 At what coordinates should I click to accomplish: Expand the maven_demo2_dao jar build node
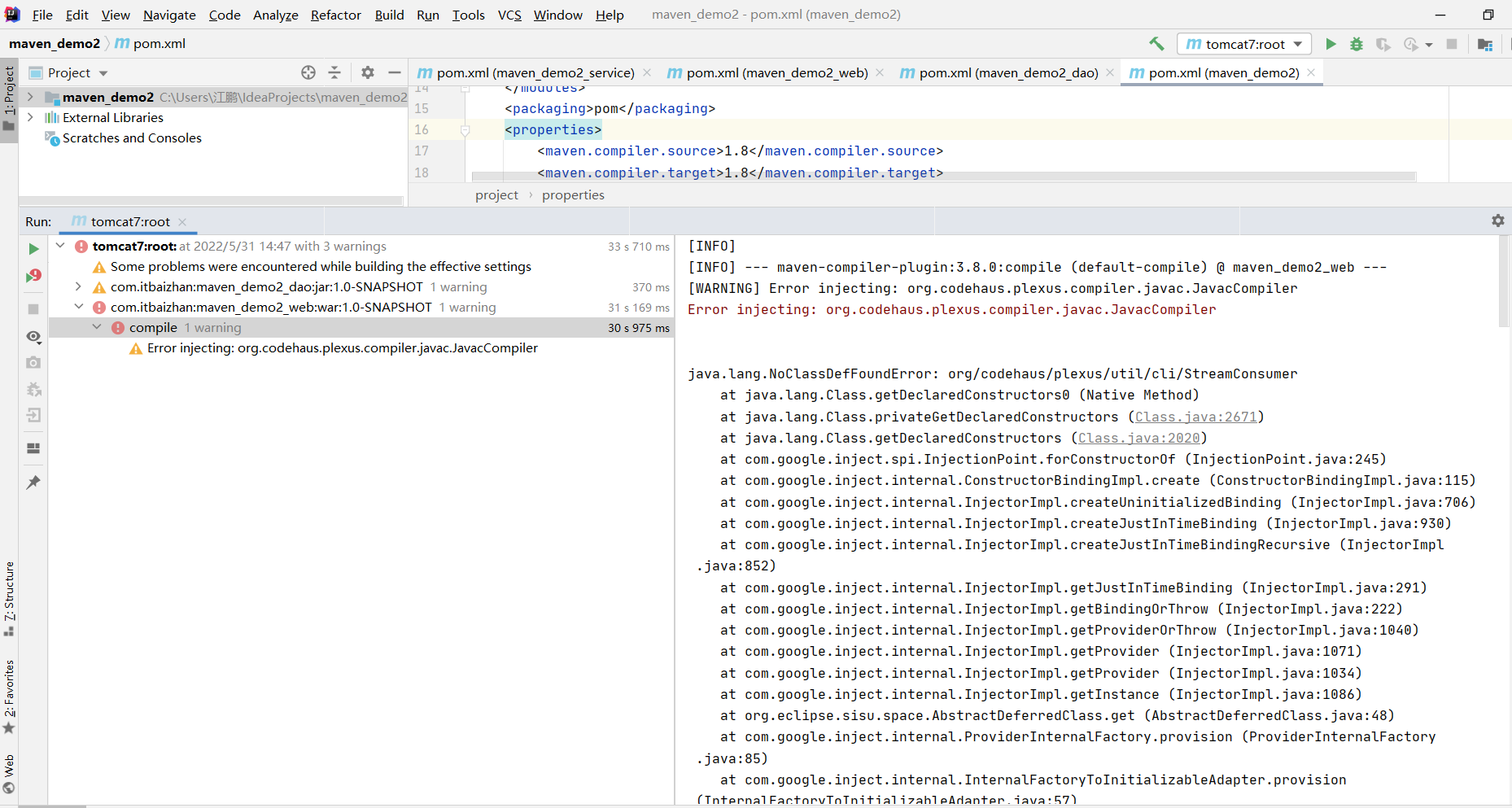coord(78,286)
